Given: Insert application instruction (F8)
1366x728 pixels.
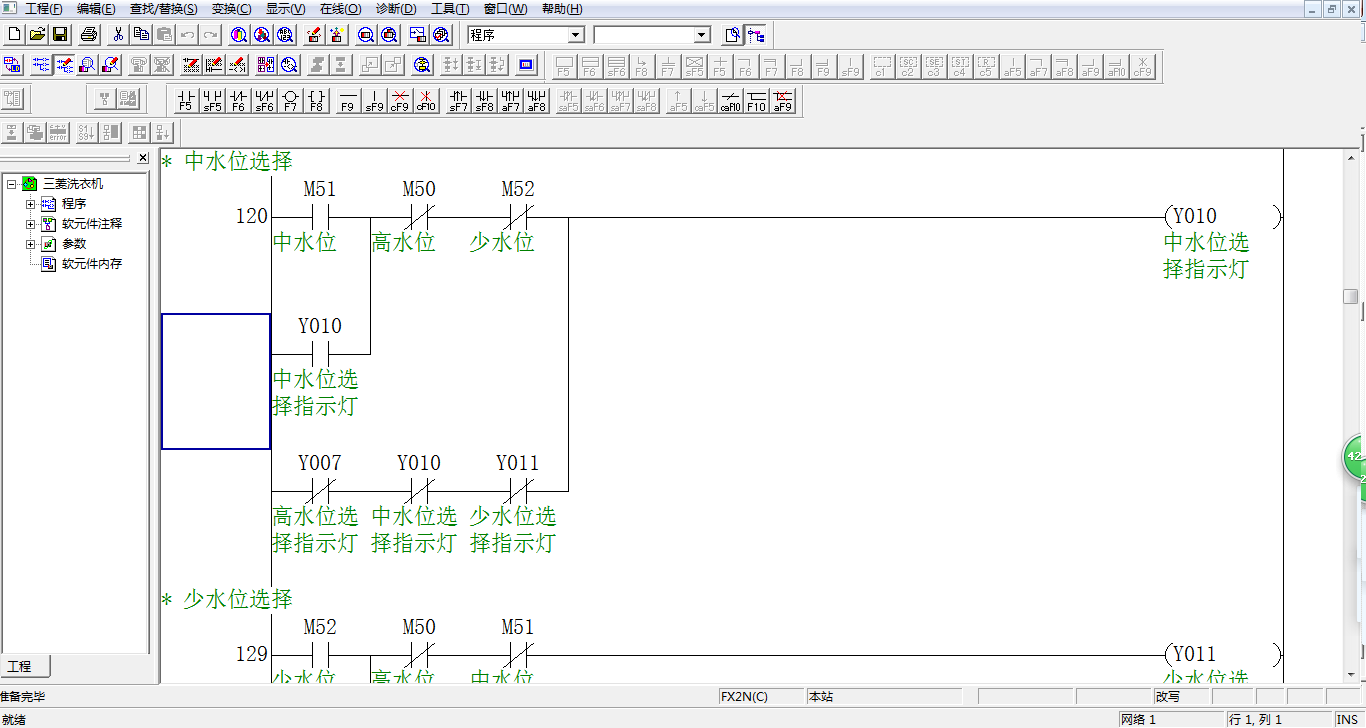Looking at the screenshot, I should (316, 100).
